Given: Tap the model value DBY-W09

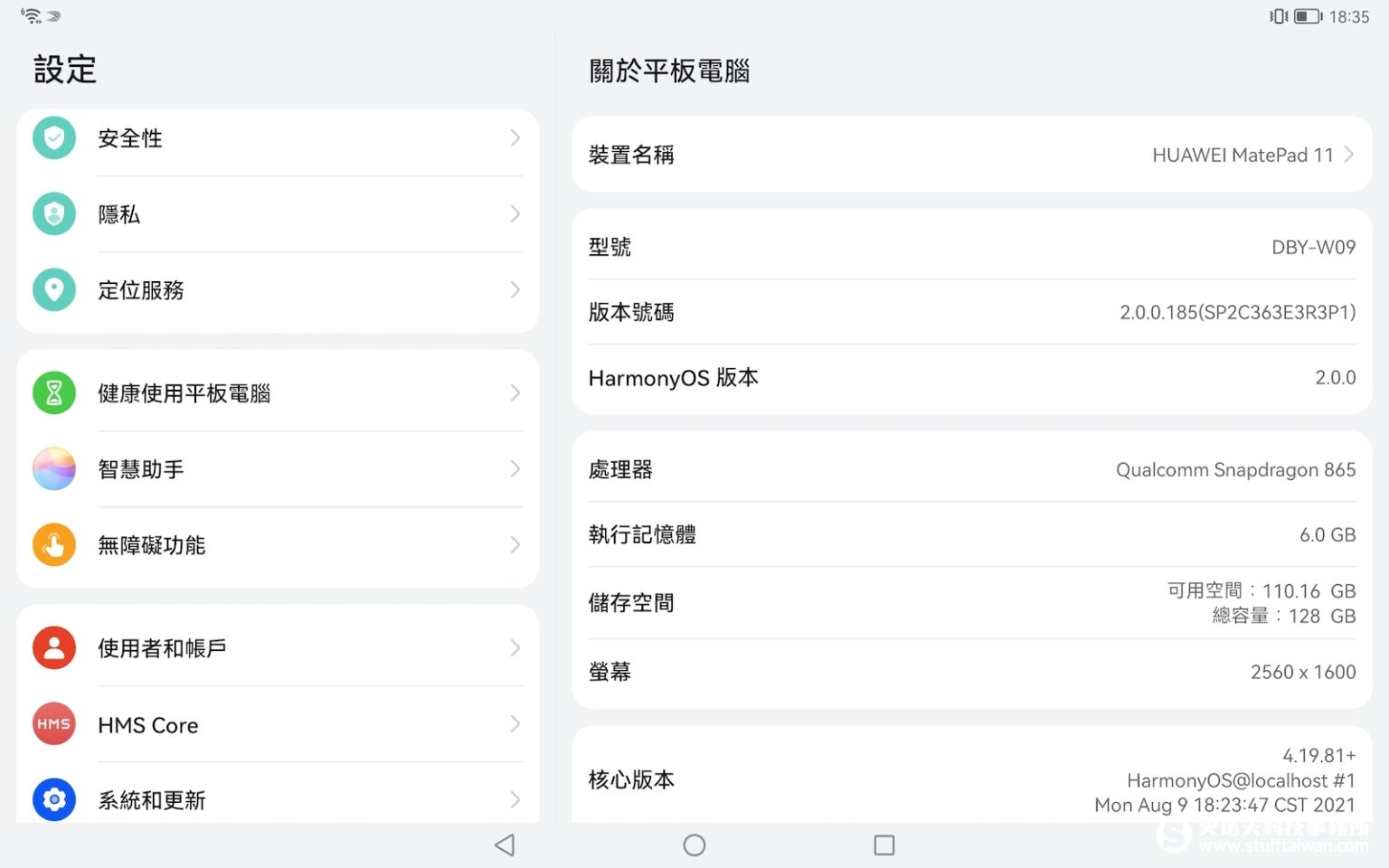Looking at the screenshot, I should (1313, 247).
